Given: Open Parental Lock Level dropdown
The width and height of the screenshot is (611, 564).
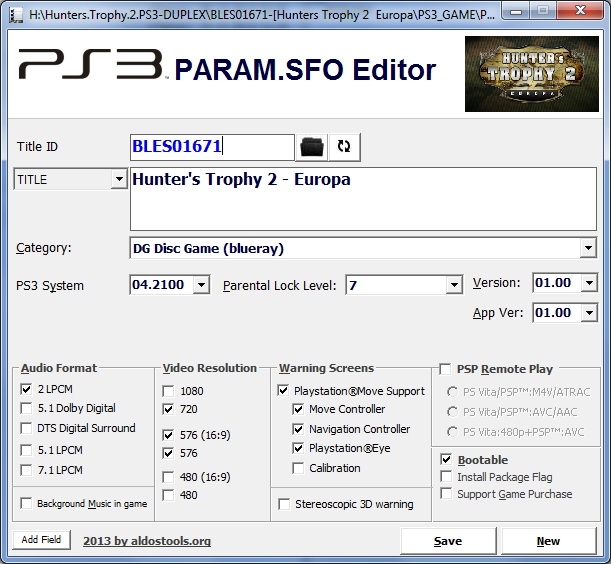Looking at the screenshot, I should [x=454, y=285].
